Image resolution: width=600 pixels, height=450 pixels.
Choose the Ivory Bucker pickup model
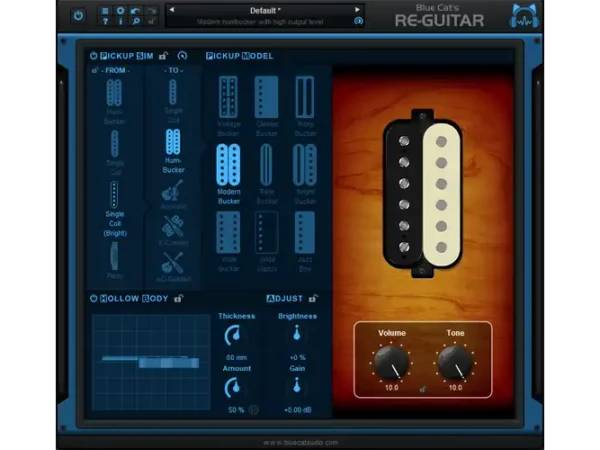[x=305, y=106]
